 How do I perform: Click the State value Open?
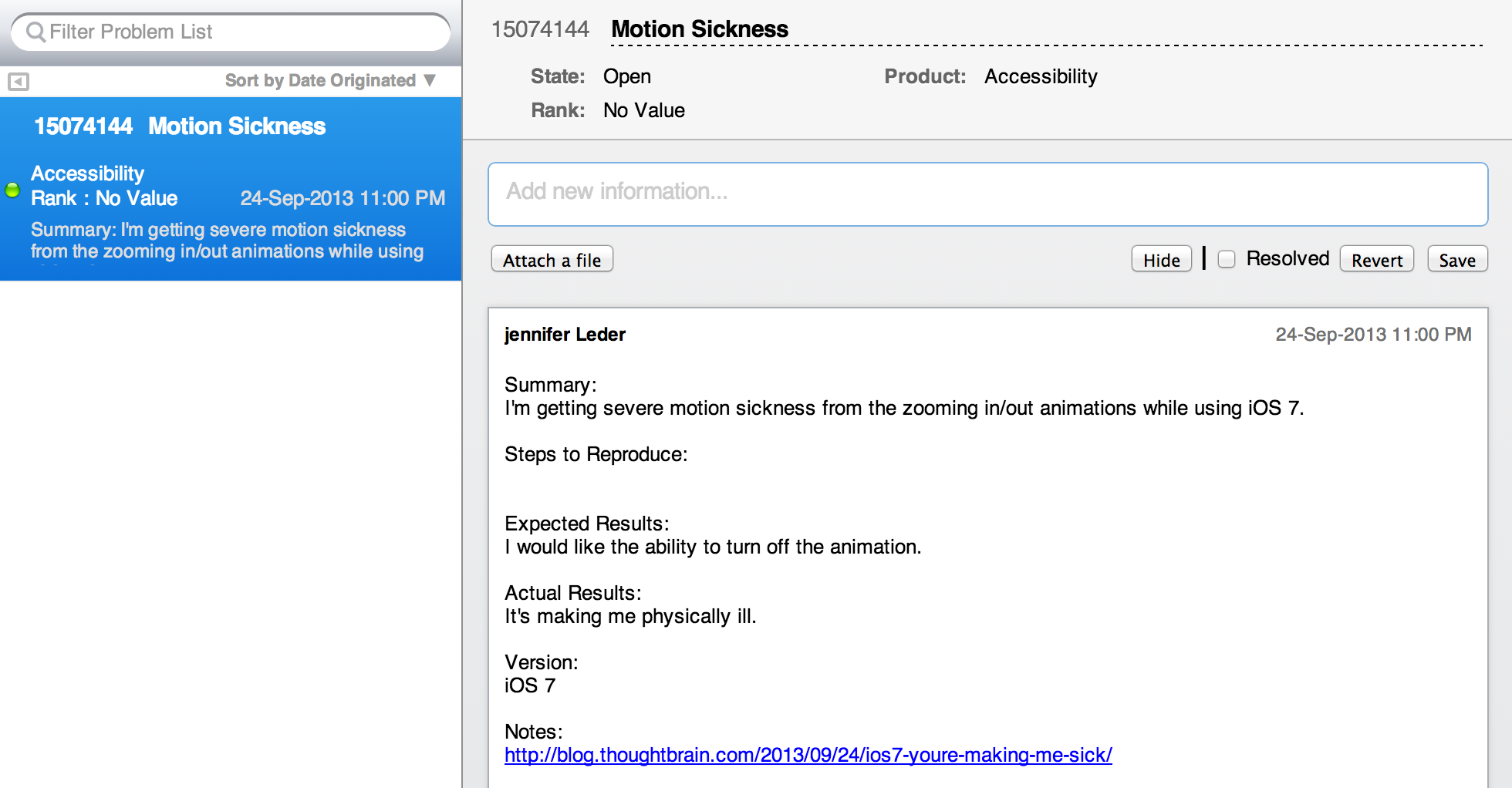(x=627, y=76)
